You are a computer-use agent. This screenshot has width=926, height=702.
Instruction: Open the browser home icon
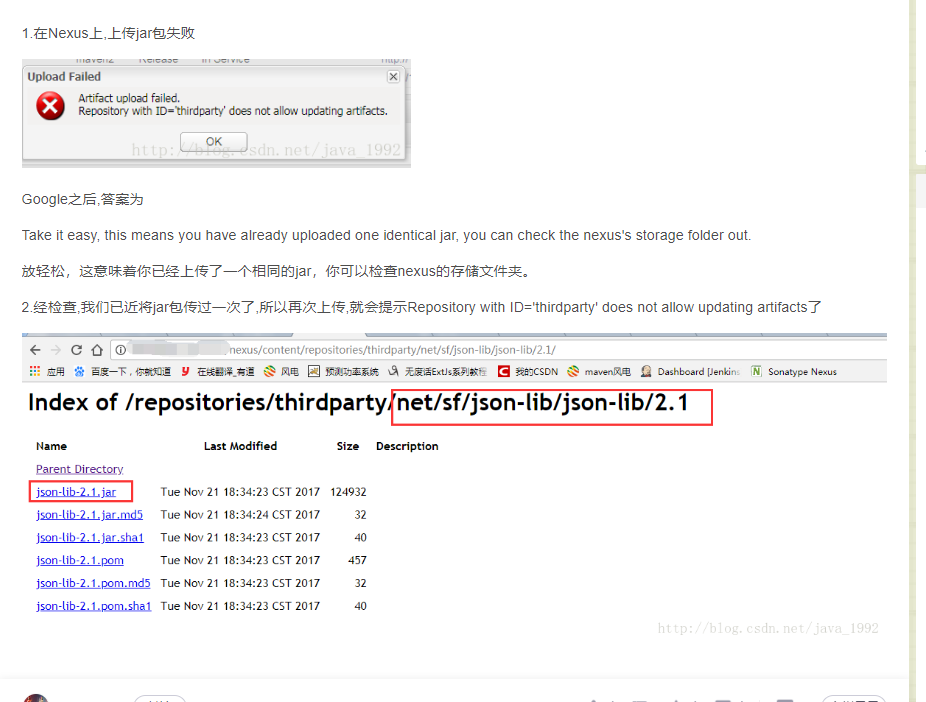(x=97, y=350)
